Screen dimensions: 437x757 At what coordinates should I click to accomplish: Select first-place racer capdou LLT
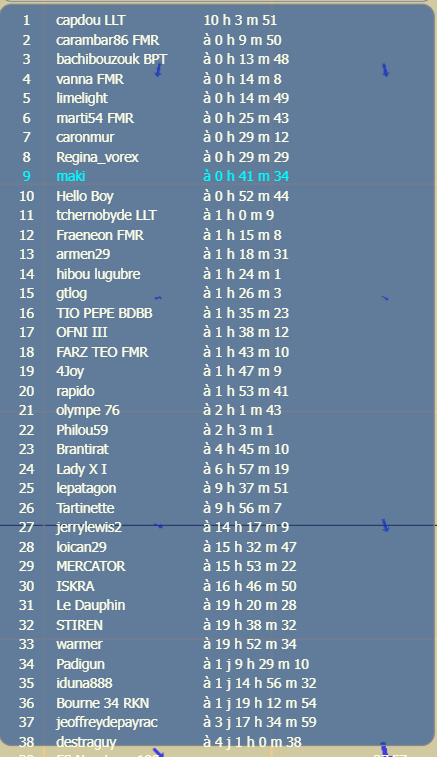(x=91, y=20)
